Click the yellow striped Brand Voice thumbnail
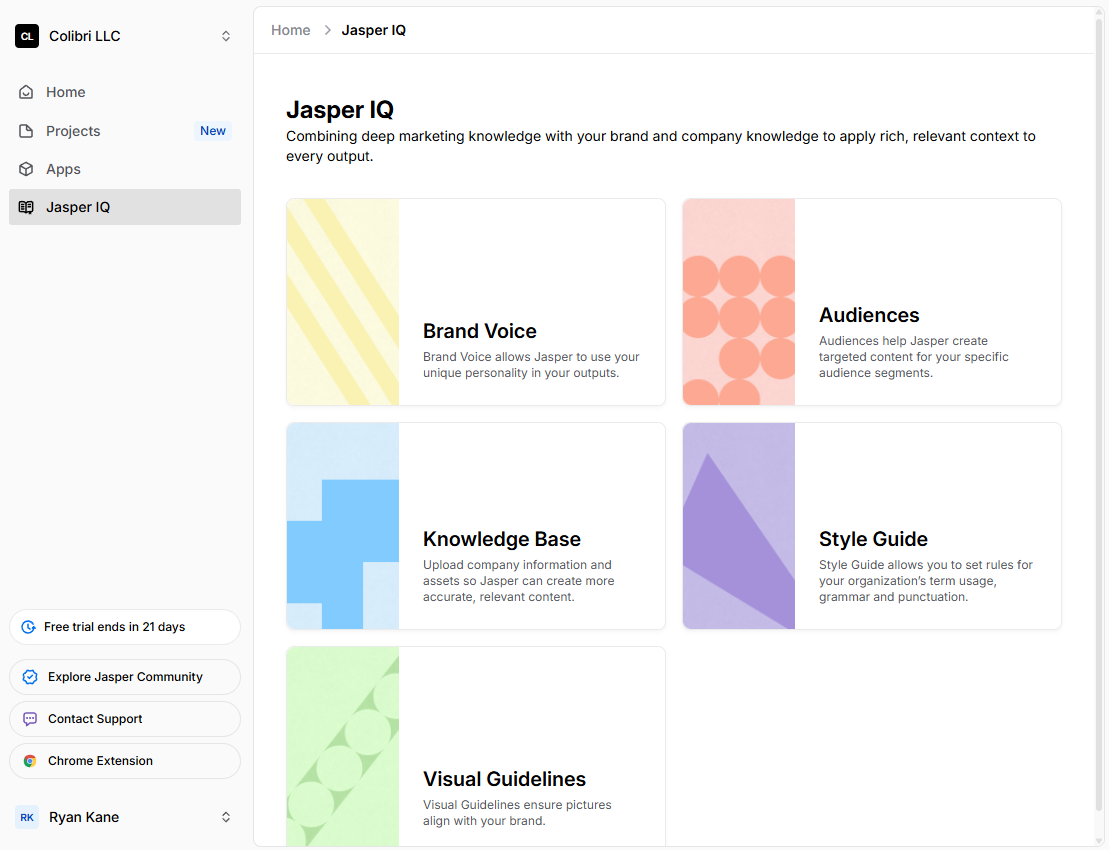This screenshot has width=1109, height=850. pos(343,302)
